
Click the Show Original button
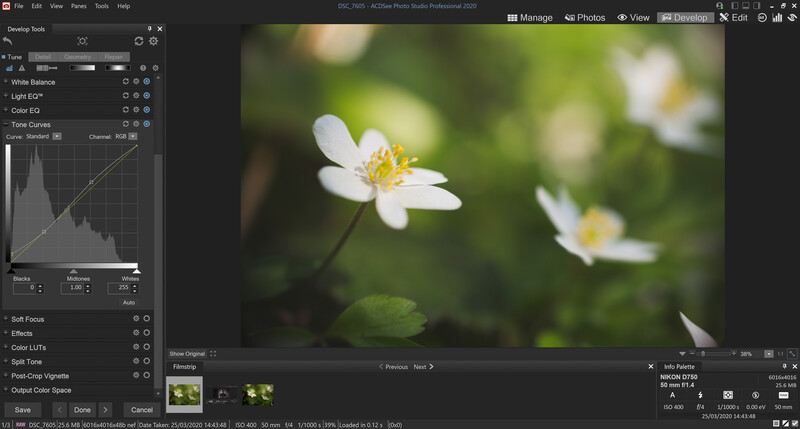[187, 354]
